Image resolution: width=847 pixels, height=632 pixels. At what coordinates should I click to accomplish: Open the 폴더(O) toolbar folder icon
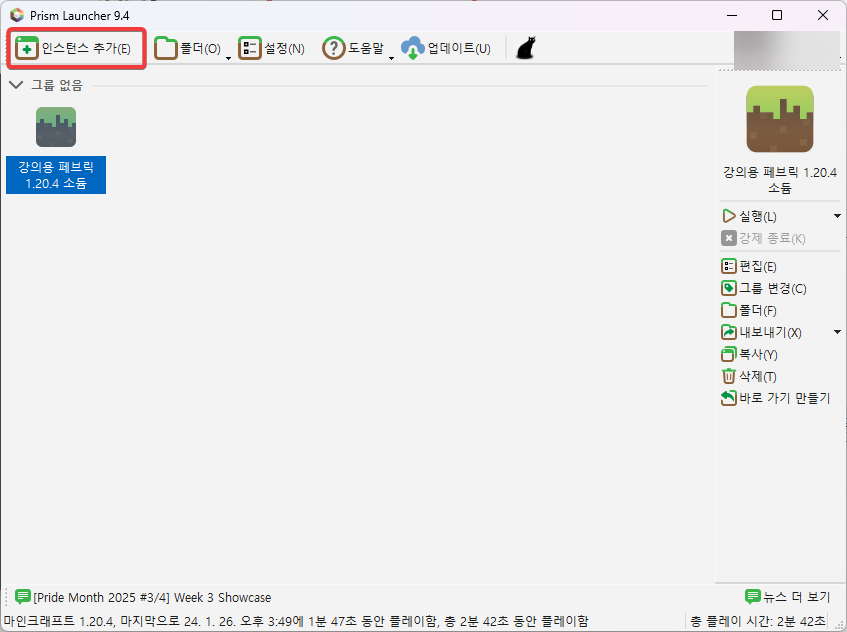point(166,49)
